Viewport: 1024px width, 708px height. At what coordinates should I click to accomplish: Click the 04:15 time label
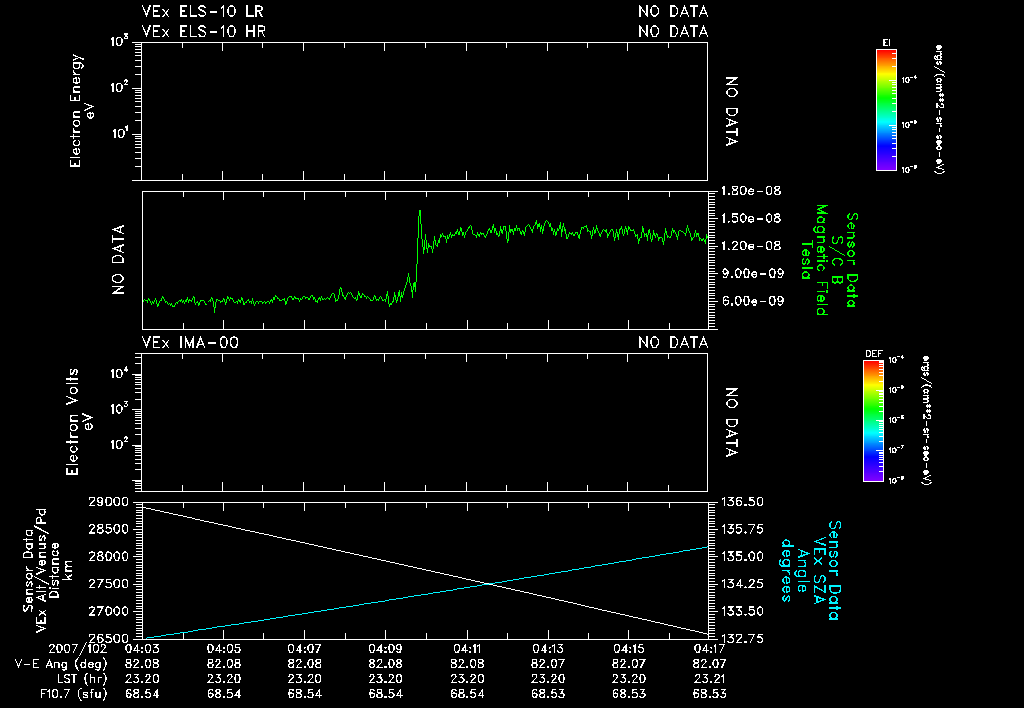coord(628,649)
